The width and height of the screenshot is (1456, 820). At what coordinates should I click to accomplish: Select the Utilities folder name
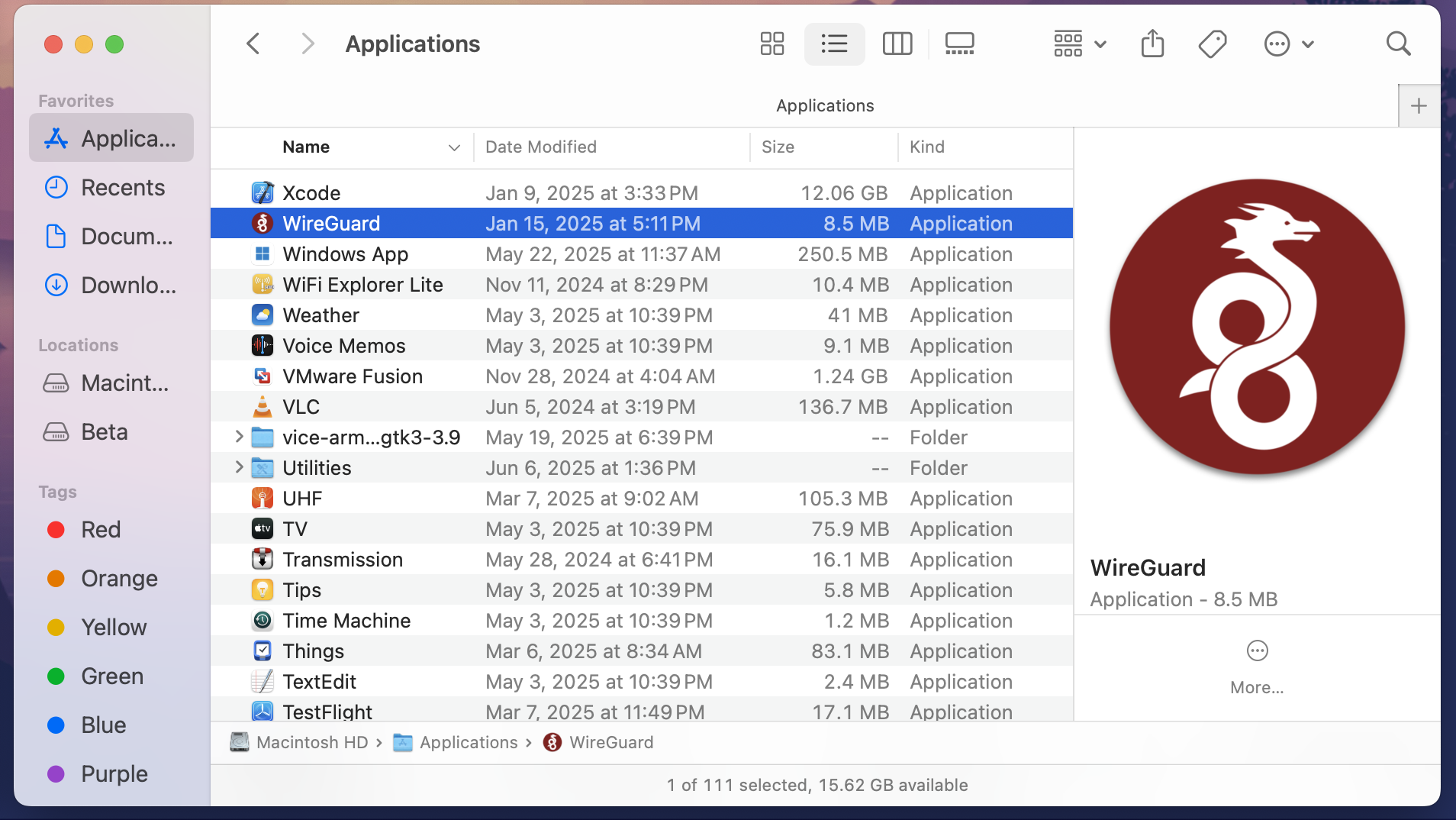(317, 467)
